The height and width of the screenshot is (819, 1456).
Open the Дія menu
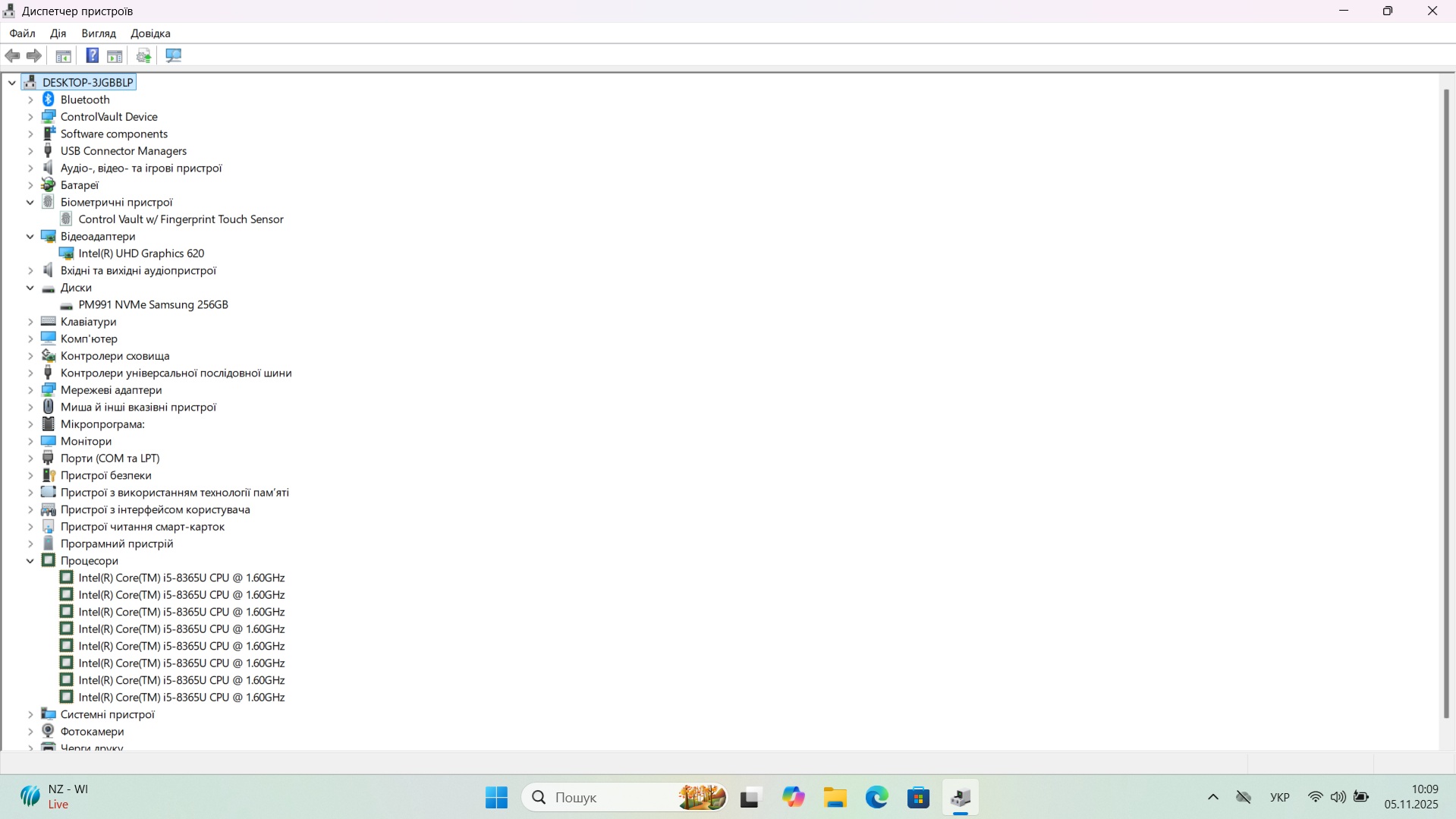tap(58, 33)
